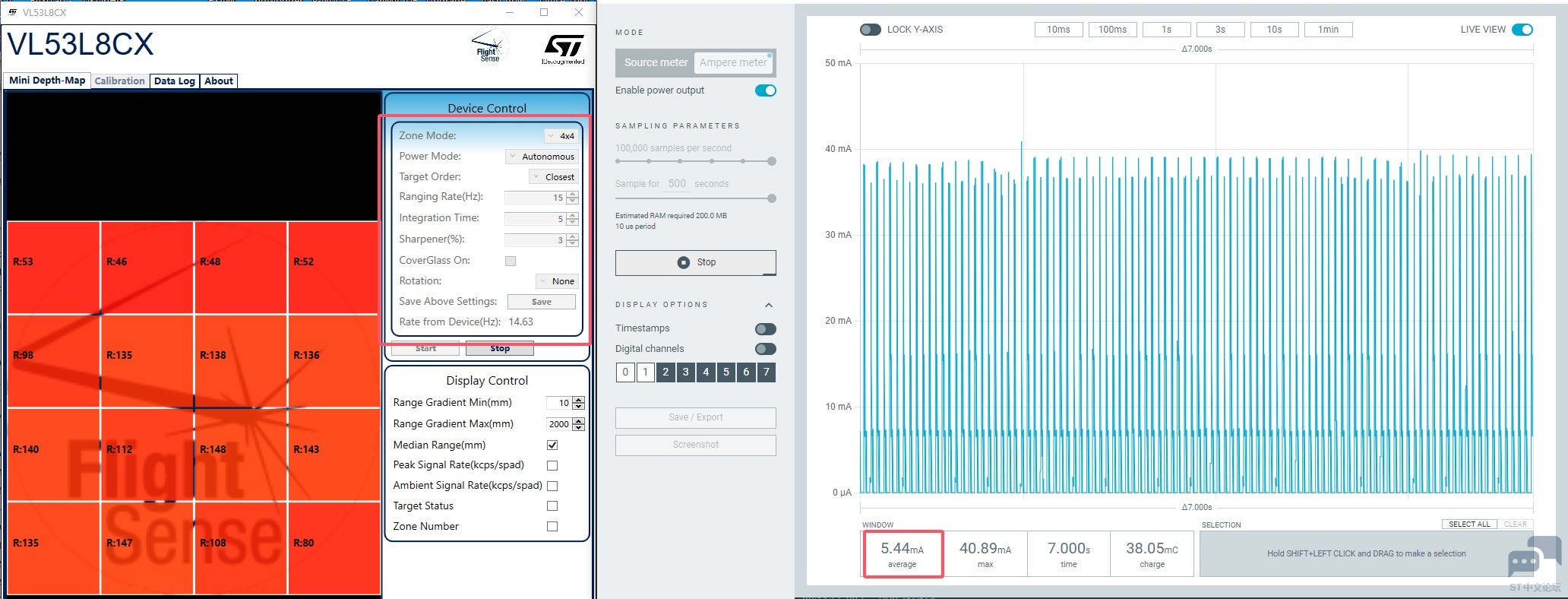Click the samples per second slider handle
1568x599 pixels.
click(x=772, y=161)
